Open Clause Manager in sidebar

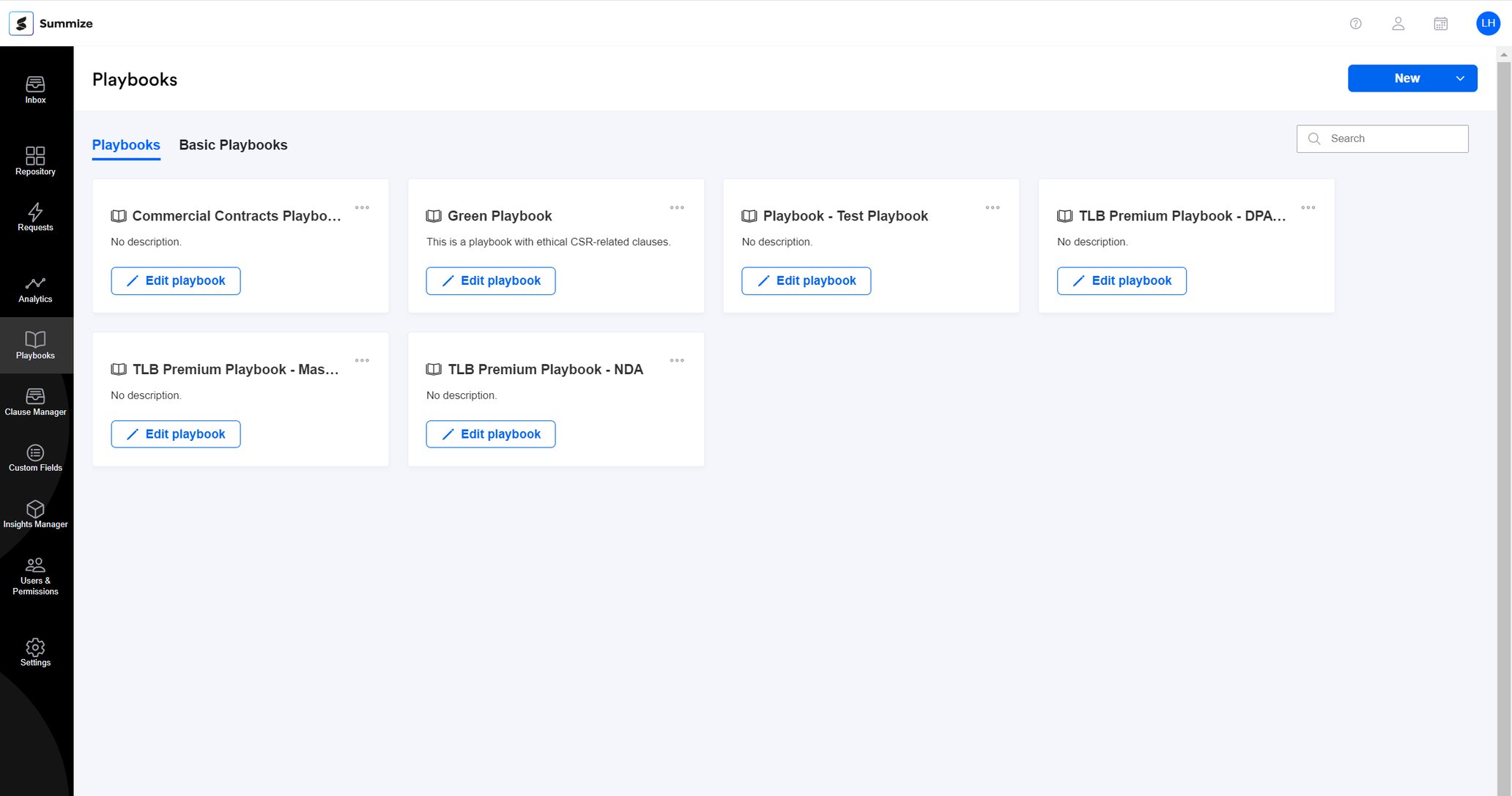point(35,401)
